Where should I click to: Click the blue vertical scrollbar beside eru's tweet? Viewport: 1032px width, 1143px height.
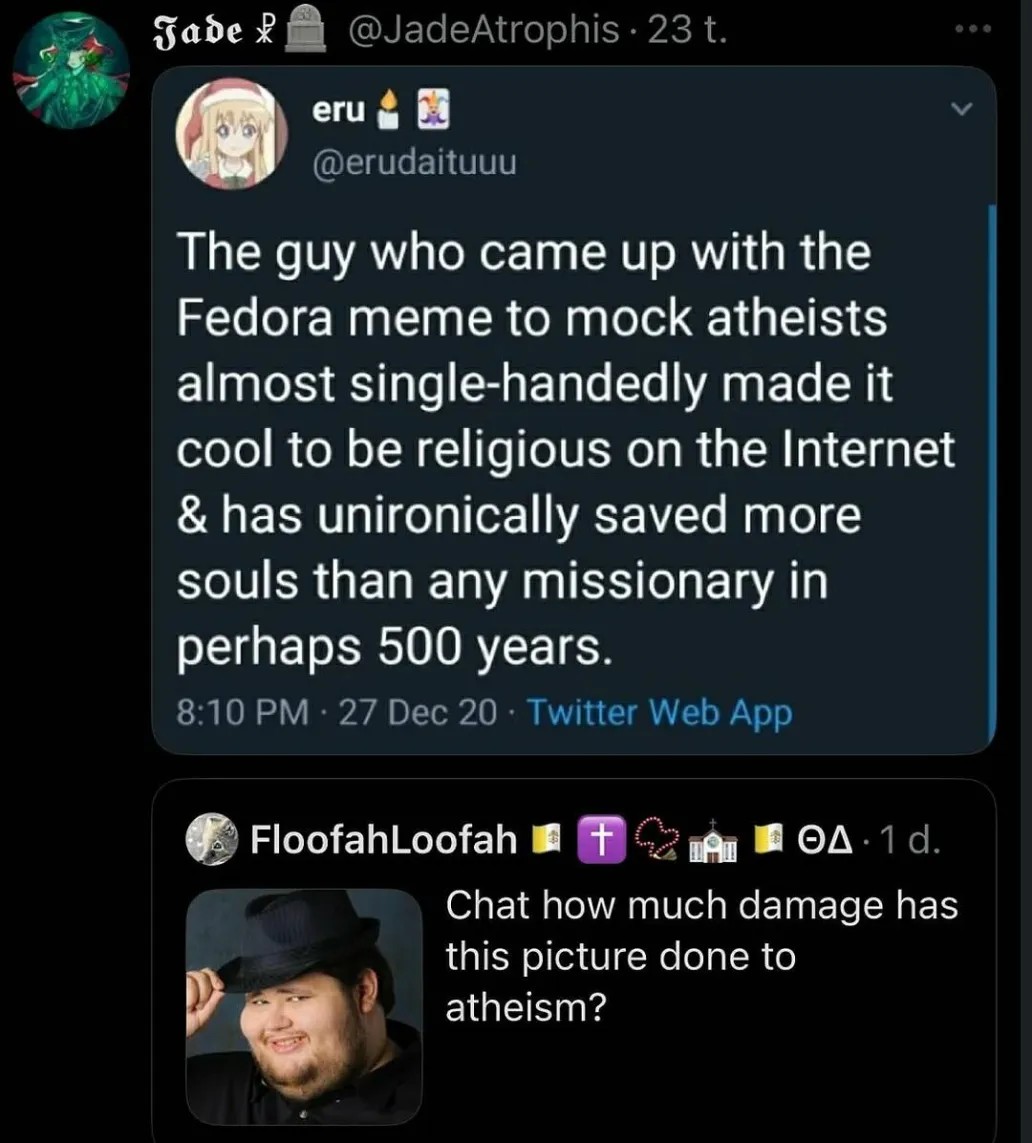(991, 470)
